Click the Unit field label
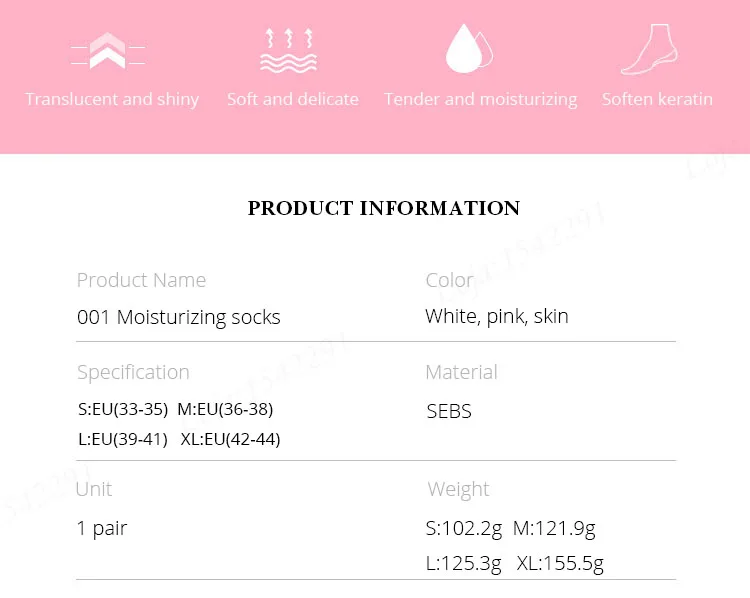This screenshot has height=598, width=750. tap(94, 489)
